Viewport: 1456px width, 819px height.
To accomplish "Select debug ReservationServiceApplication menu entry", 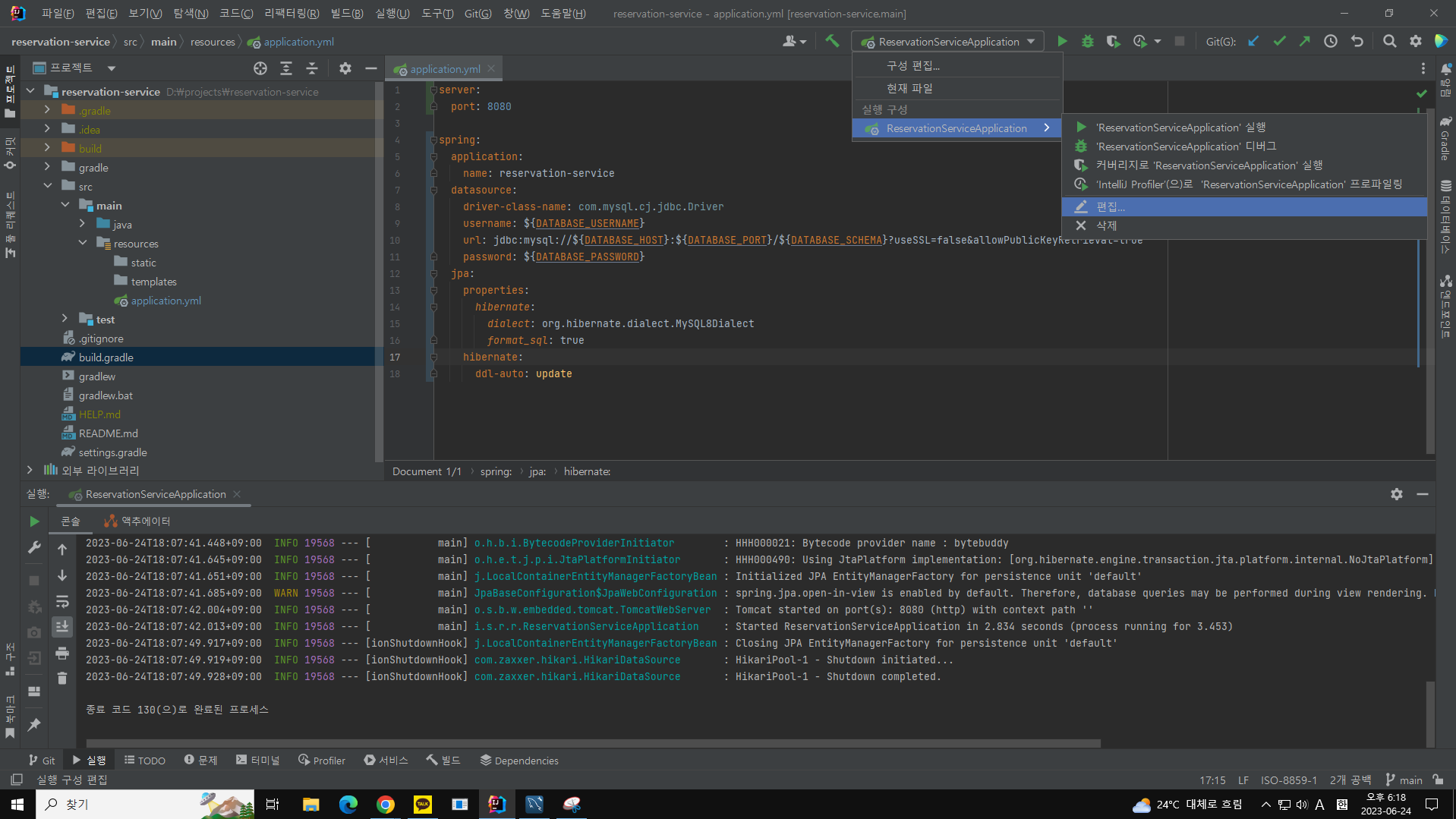I will click(x=1244, y=146).
